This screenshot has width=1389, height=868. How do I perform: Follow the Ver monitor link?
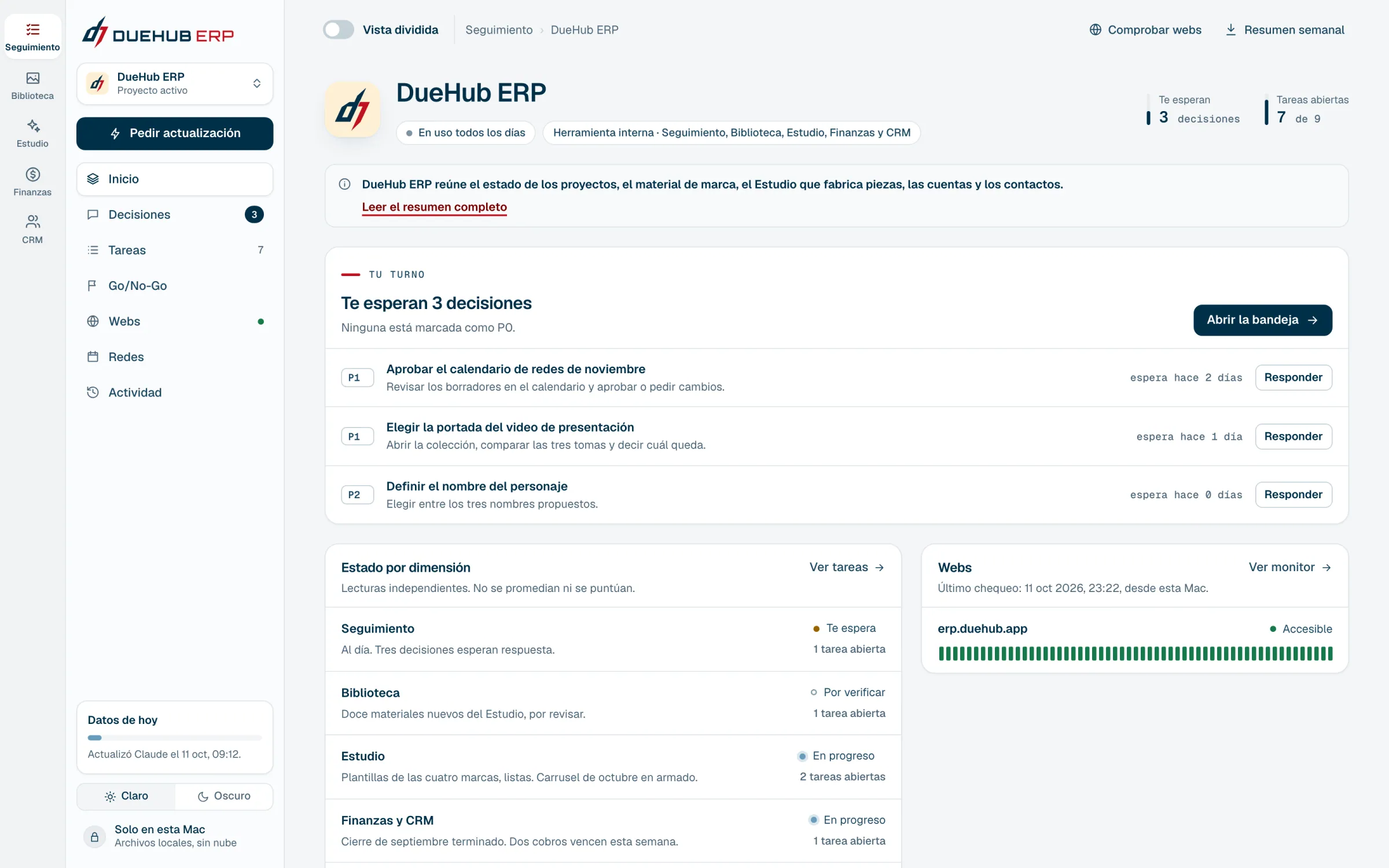(x=1290, y=568)
